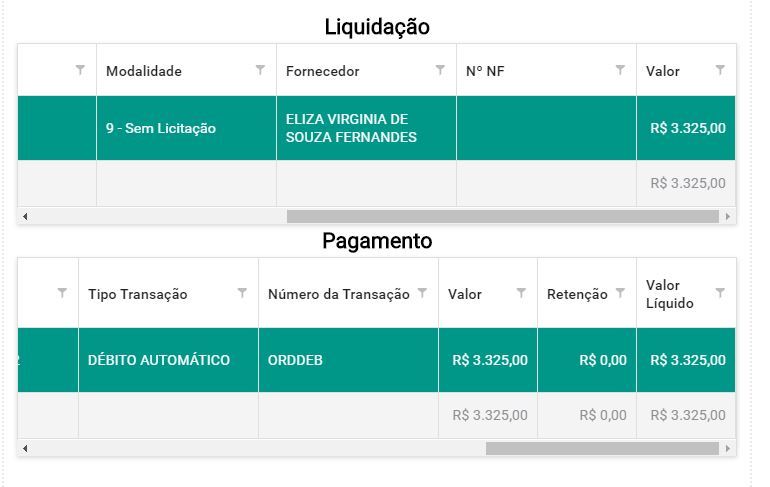Sort by Fornecedor column header

(323, 71)
